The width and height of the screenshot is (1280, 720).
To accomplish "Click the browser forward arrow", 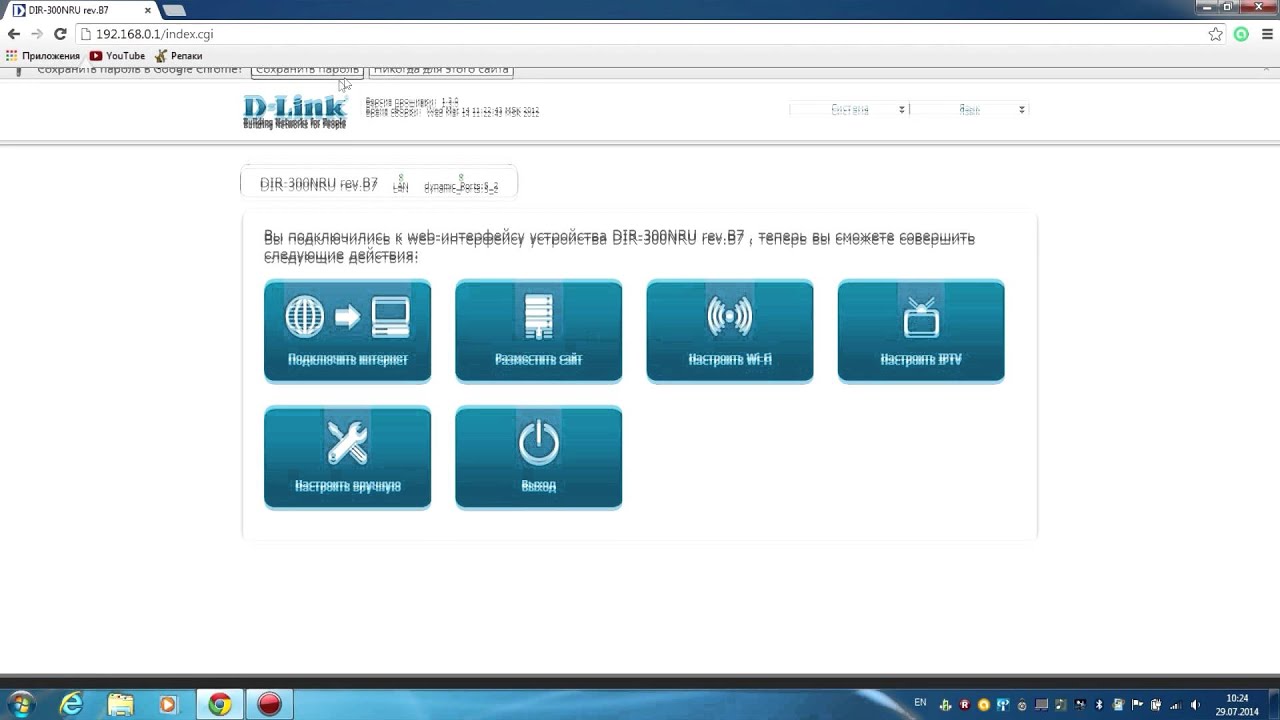I will (x=37, y=34).
